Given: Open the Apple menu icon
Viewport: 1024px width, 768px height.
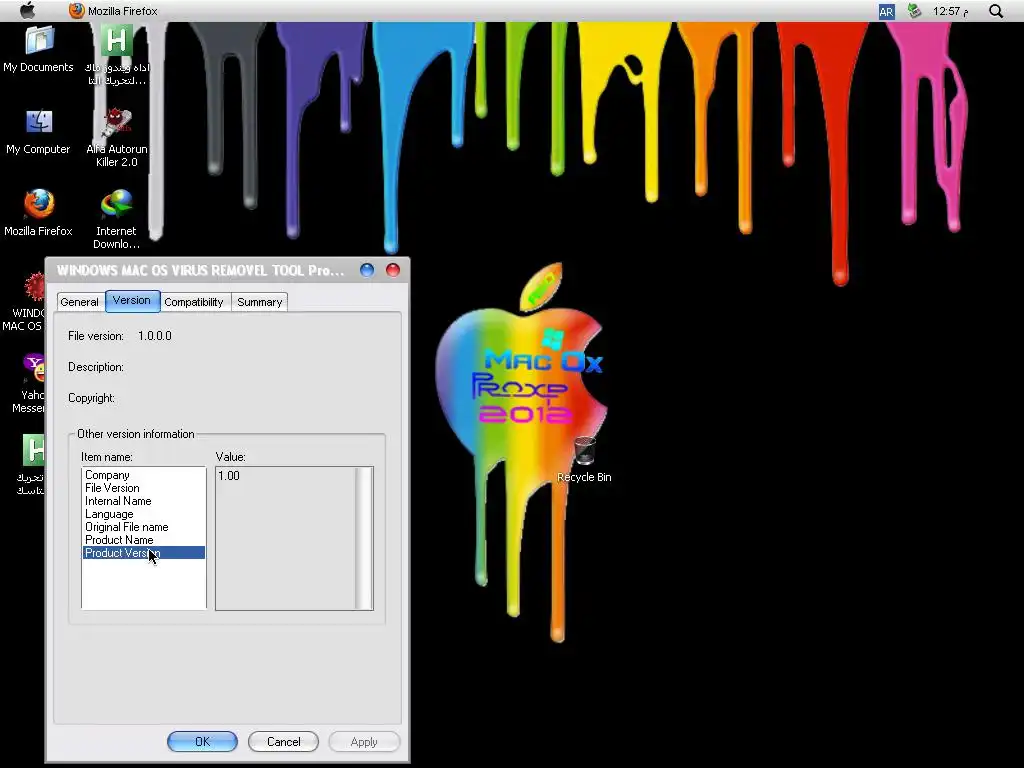Looking at the screenshot, I should pyautogui.click(x=27, y=10).
